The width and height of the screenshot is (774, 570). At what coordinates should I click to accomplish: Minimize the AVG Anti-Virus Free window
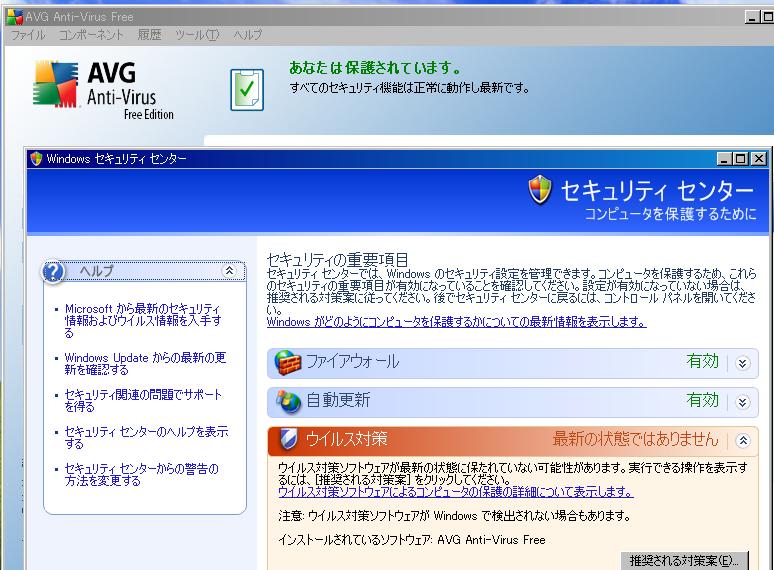[752, 17]
